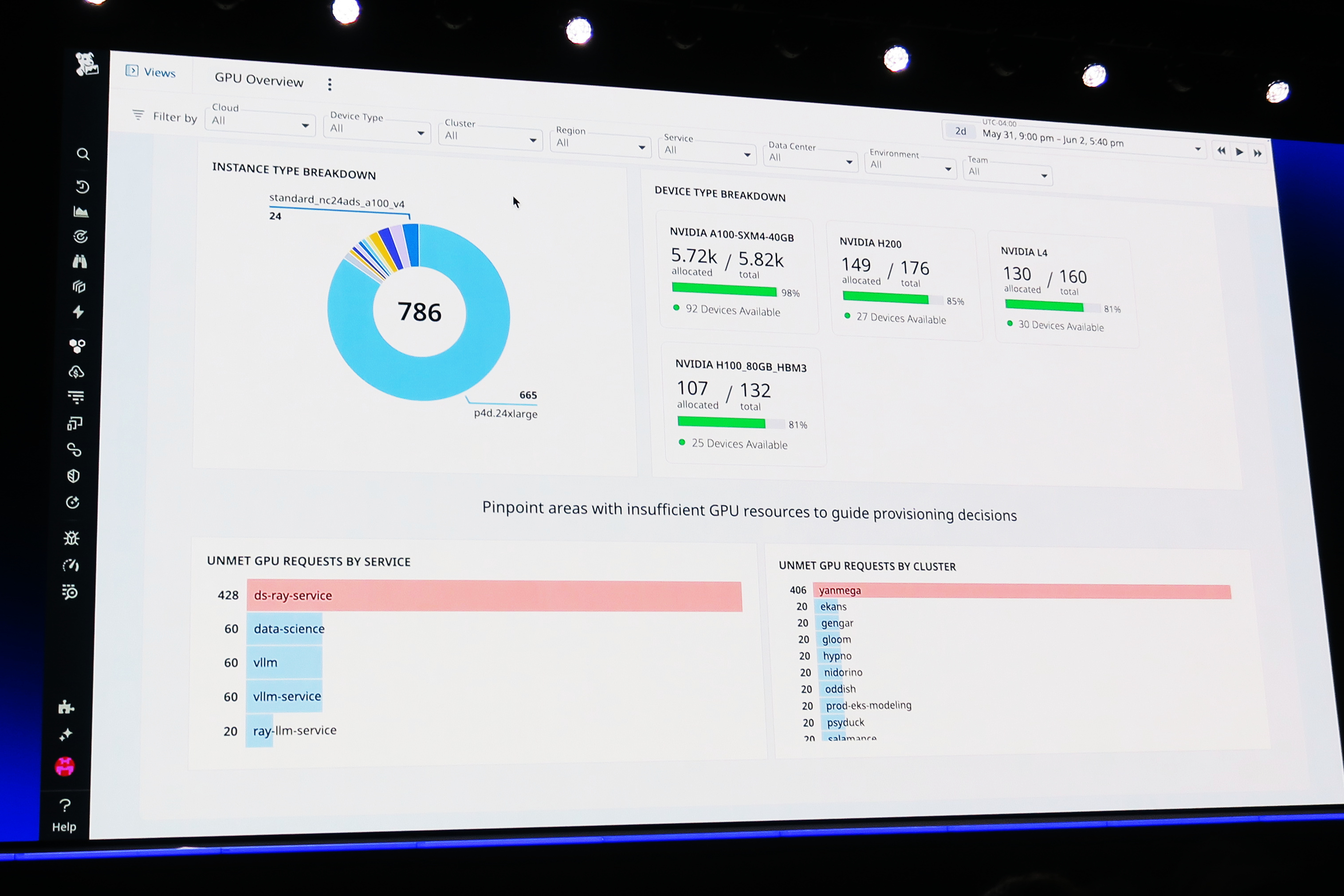The height and width of the screenshot is (896, 1344).
Task: Click the Help question mark
Action: coord(65,806)
